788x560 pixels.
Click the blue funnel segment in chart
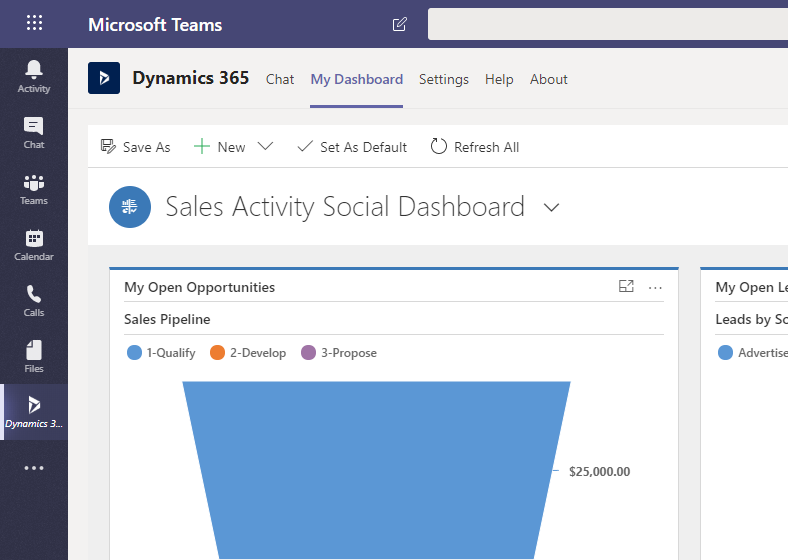coord(376,470)
